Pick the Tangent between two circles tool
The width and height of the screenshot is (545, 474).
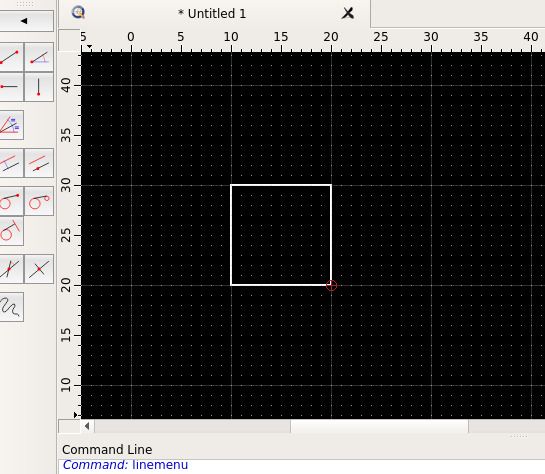(39, 201)
